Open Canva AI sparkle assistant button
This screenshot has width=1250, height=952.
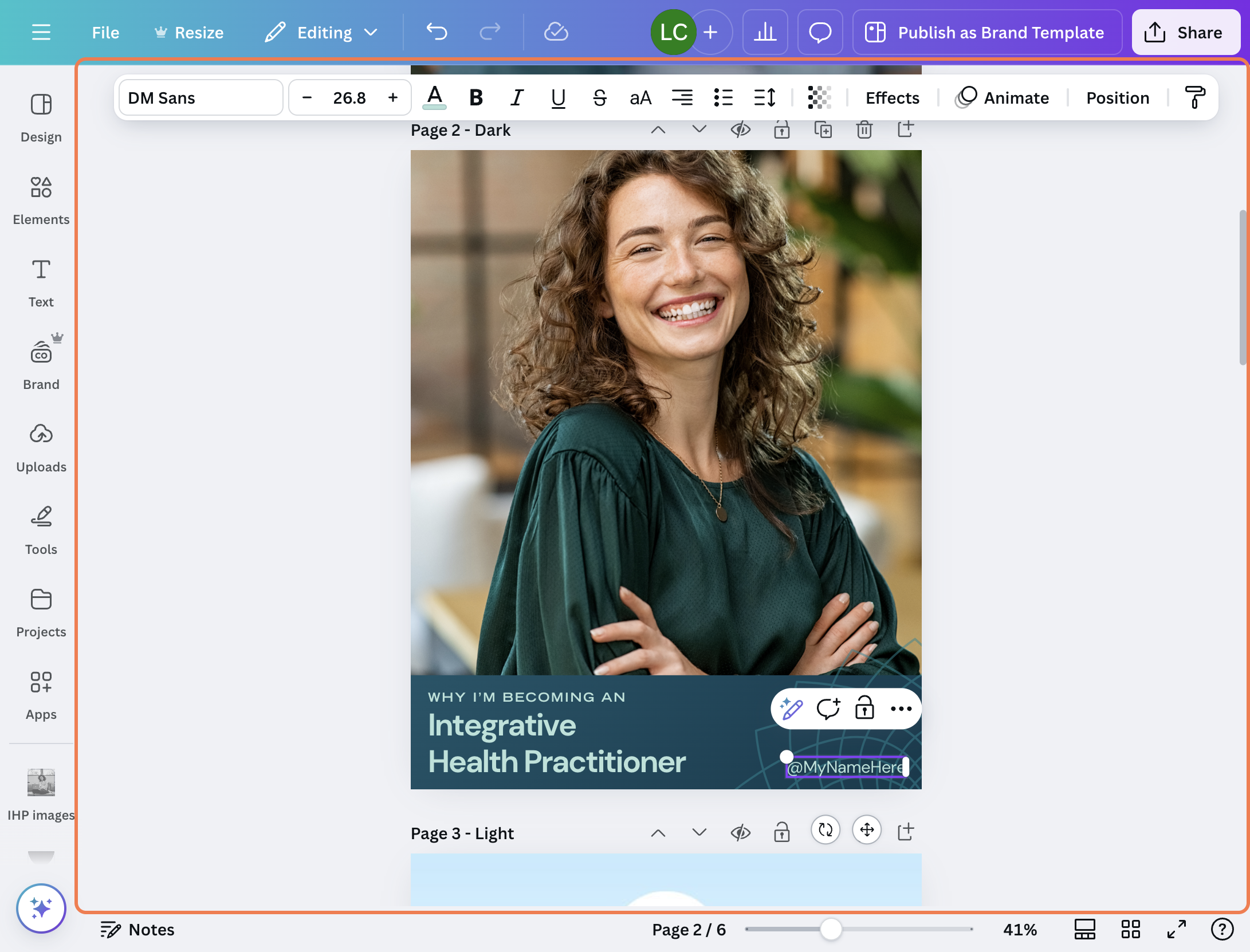pos(41,908)
